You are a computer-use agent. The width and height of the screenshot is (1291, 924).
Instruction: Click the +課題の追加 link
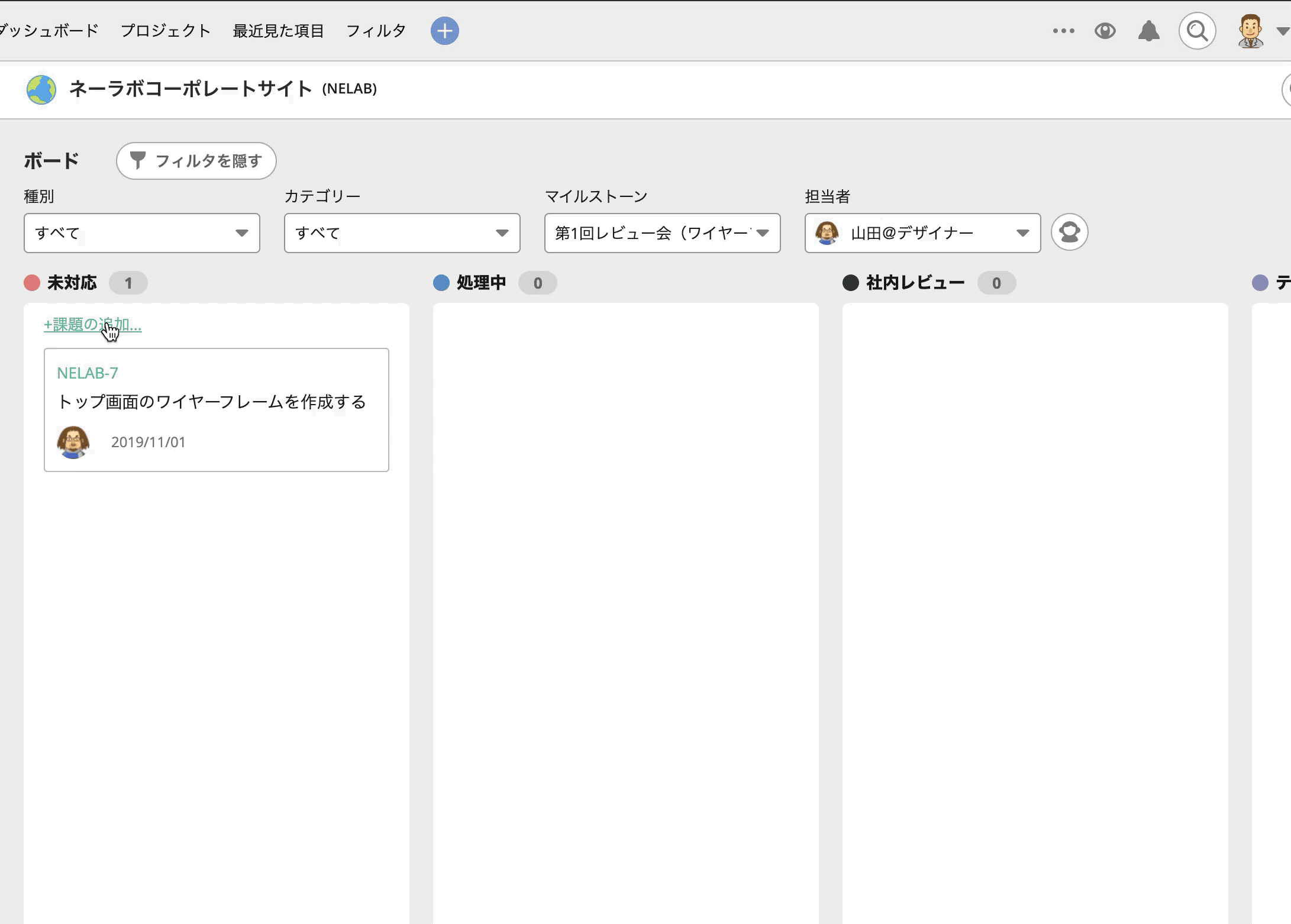tap(92, 325)
